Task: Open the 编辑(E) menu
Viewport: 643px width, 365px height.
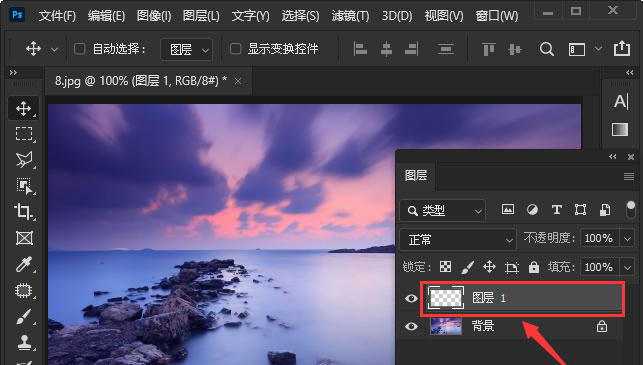Action: (x=106, y=16)
